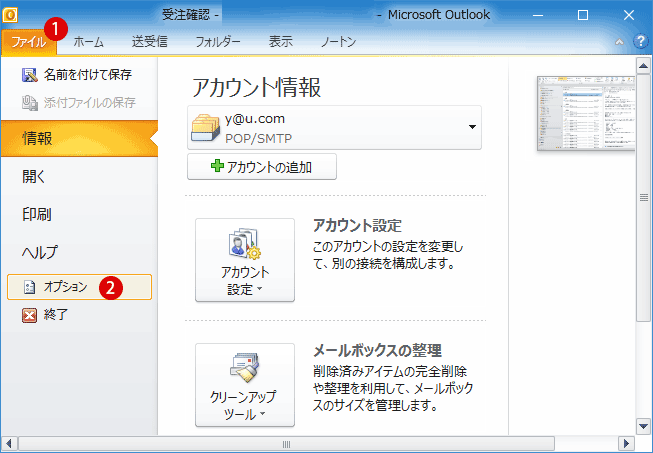Open Help with the question mark icon

641,41
